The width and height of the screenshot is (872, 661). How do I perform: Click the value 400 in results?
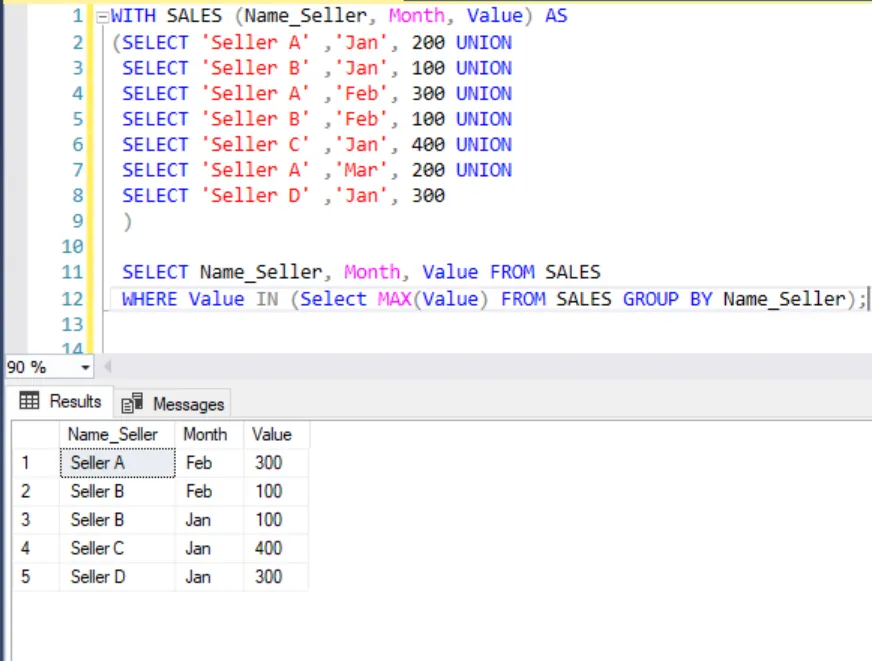pyautogui.click(x=276, y=548)
